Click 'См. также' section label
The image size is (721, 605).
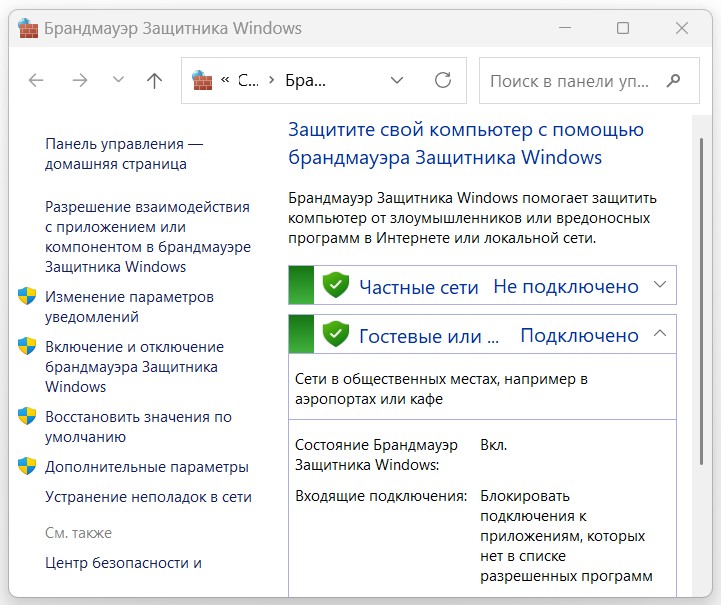79,533
